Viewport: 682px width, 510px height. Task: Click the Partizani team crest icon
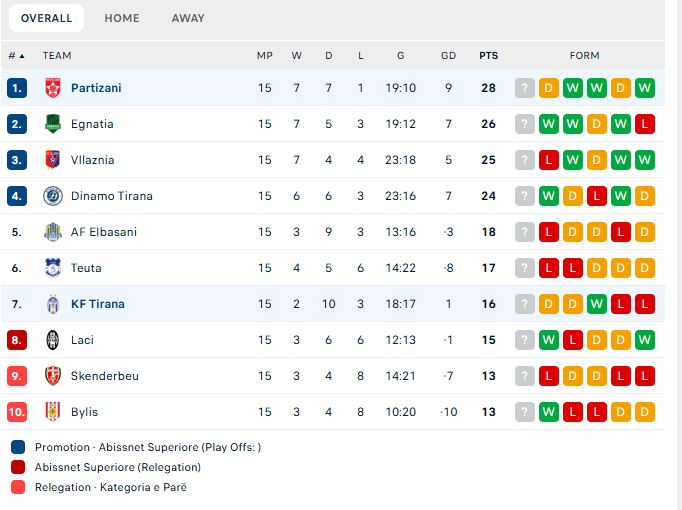click(53, 88)
